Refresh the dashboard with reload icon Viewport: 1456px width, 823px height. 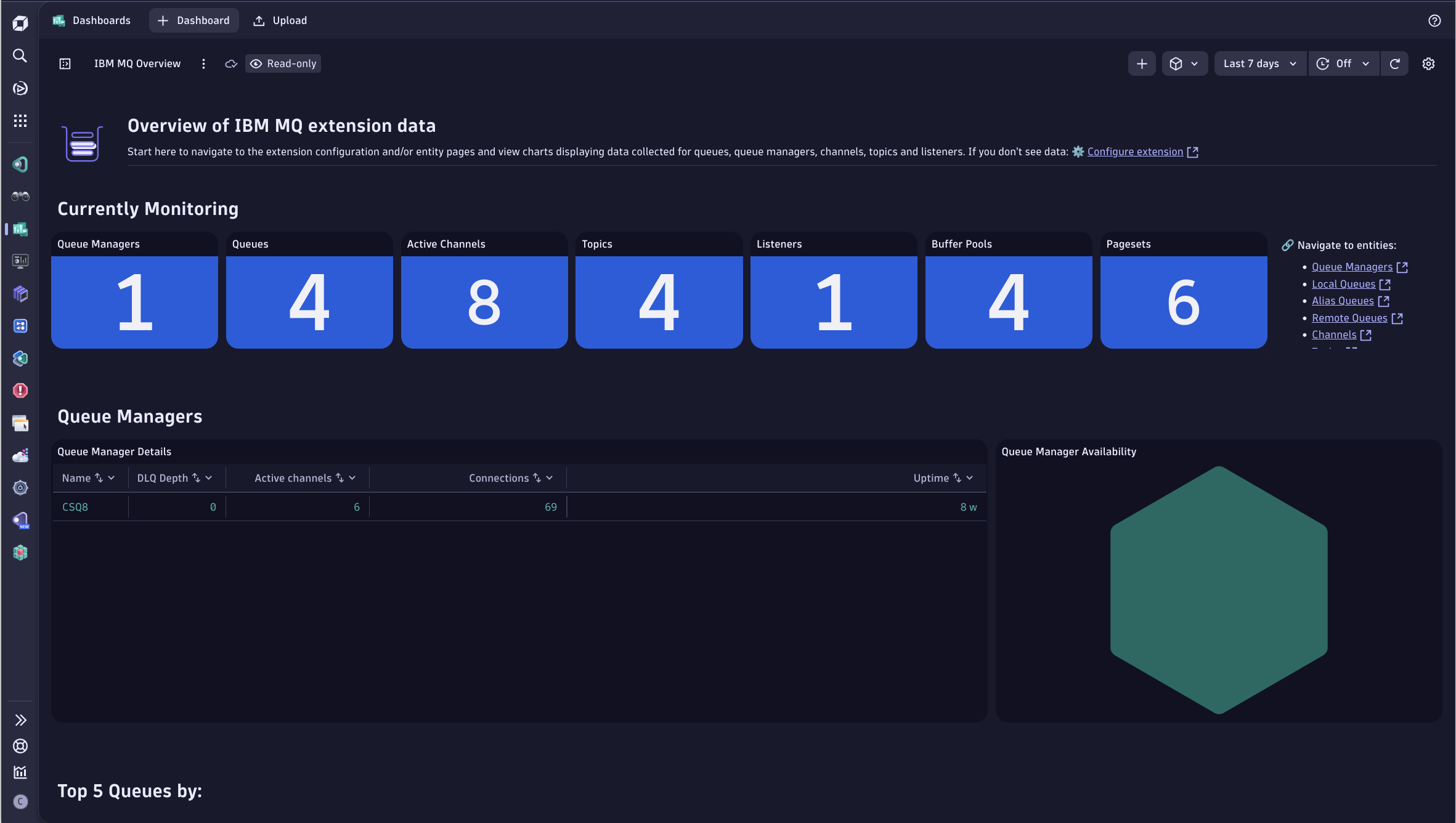click(x=1395, y=64)
